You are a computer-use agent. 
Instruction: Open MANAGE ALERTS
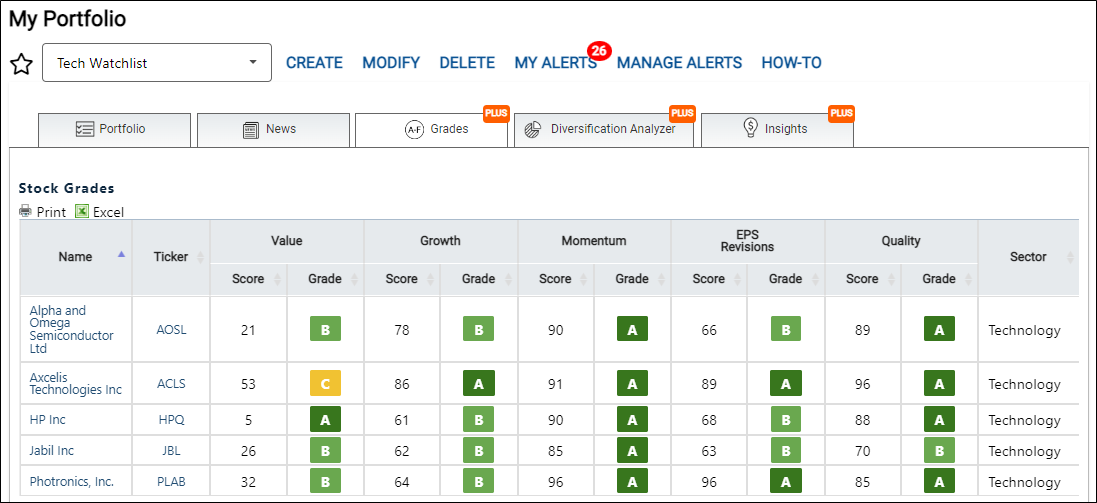click(679, 63)
